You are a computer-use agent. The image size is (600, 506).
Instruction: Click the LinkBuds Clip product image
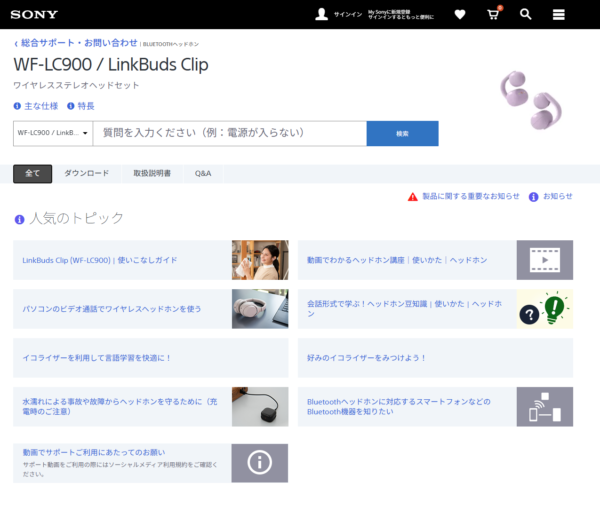pos(531,100)
